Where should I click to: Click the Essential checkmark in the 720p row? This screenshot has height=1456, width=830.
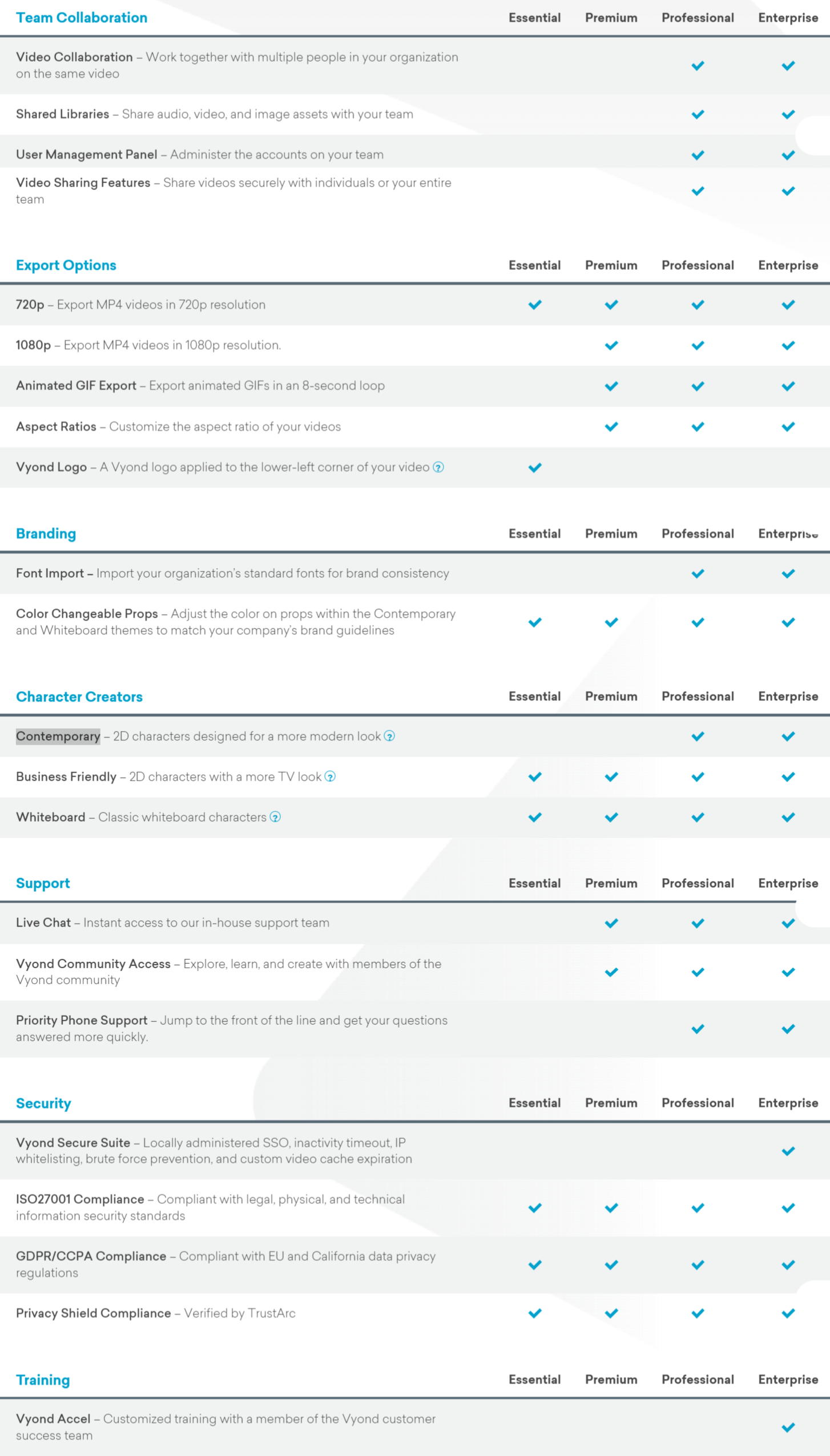click(535, 305)
